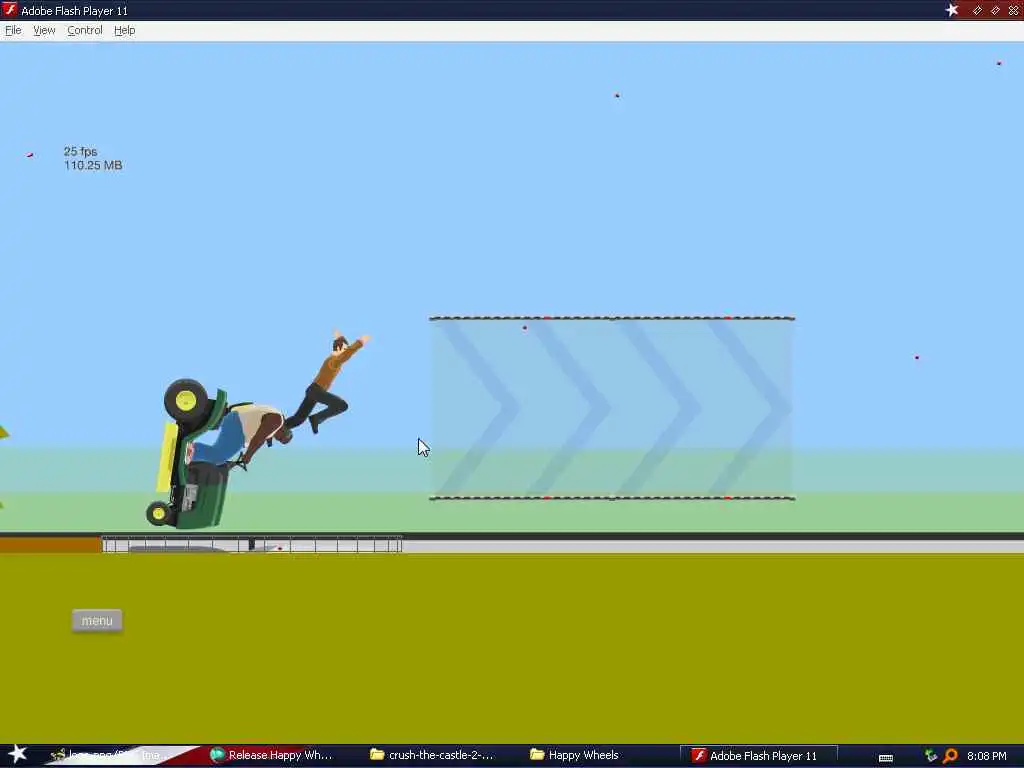Image resolution: width=1024 pixels, height=768 pixels.
Task: Open the View menu
Action: [44, 30]
